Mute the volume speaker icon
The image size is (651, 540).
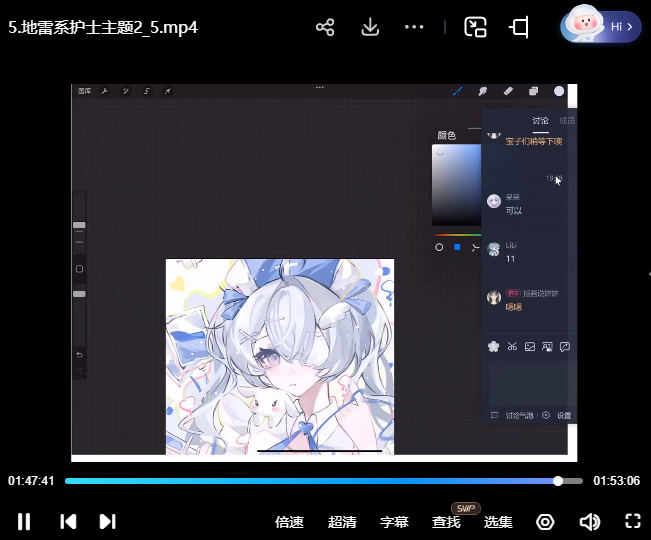pos(589,522)
